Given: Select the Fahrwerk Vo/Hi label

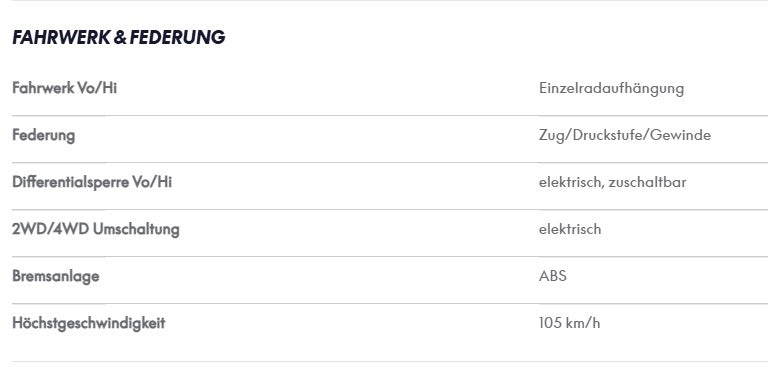Looking at the screenshot, I should (65, 88).
